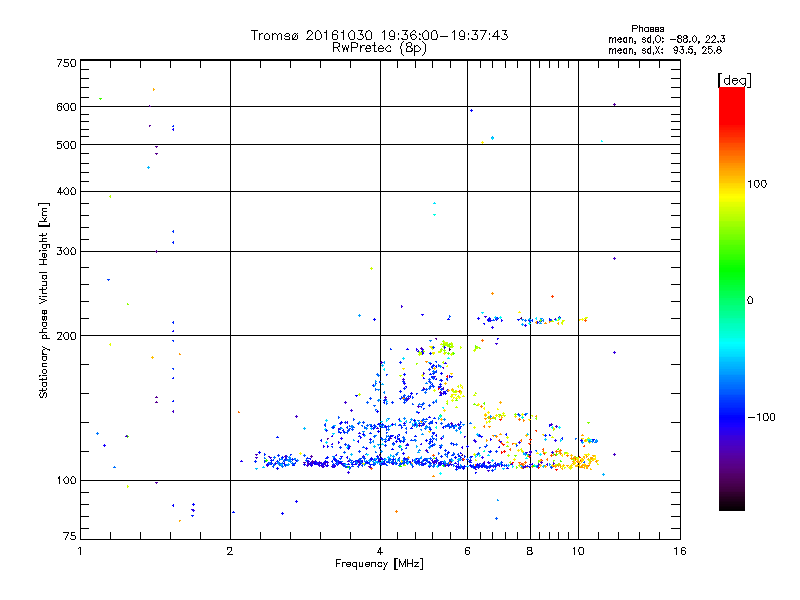Click the phase colorbar gradient strip
Viewport: 800px width, 600px height.
(732, 298)
